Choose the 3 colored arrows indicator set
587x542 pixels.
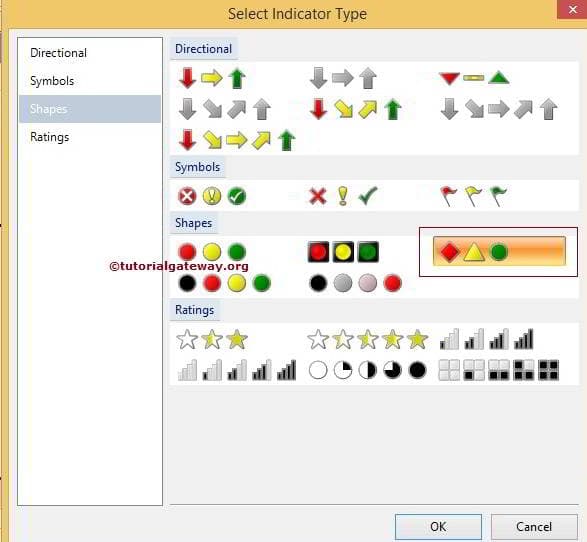pos(212,78)
